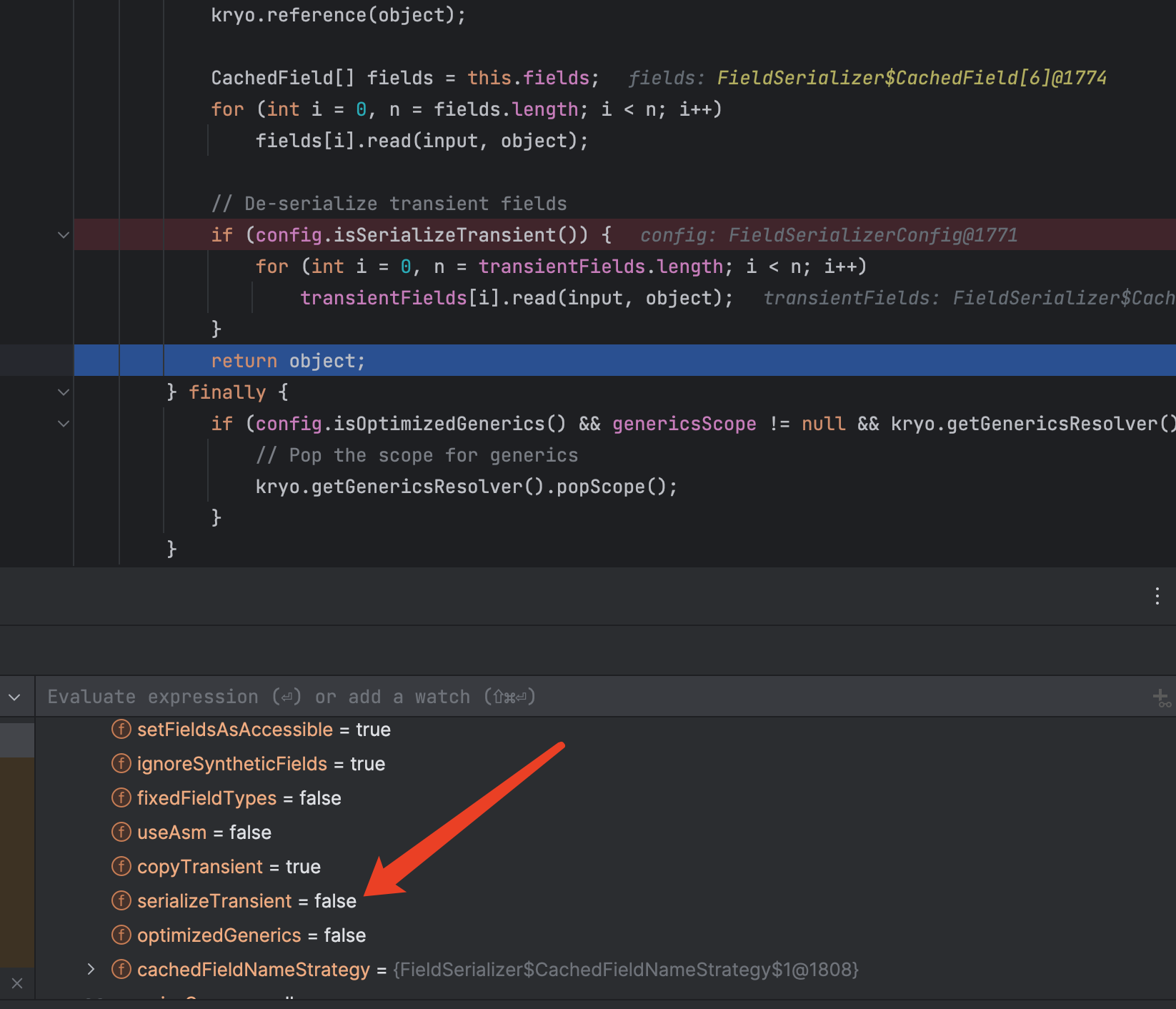Click the fields: FieldSerializer$CachedField[6]@1774 inline hint
This screenshot has width=1176, height=1009.
867,78
